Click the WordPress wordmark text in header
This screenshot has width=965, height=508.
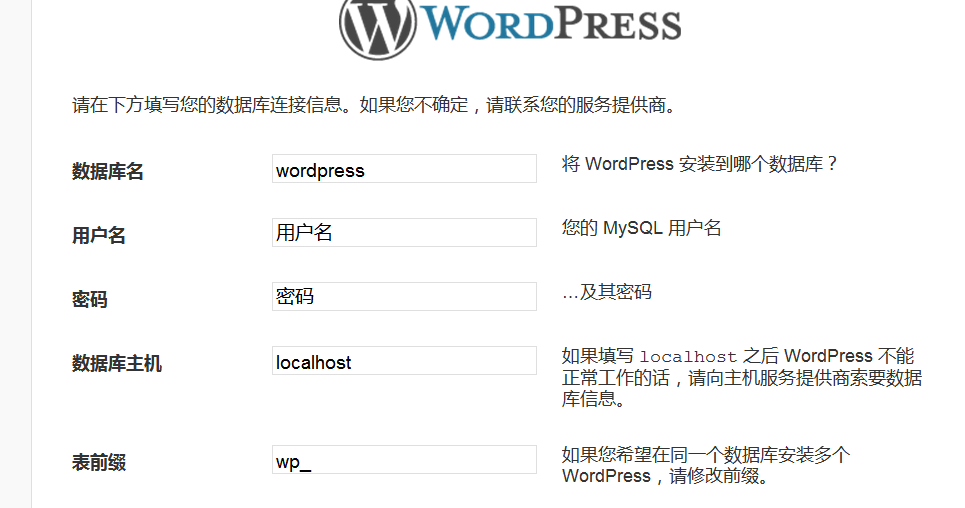[550, 22]
